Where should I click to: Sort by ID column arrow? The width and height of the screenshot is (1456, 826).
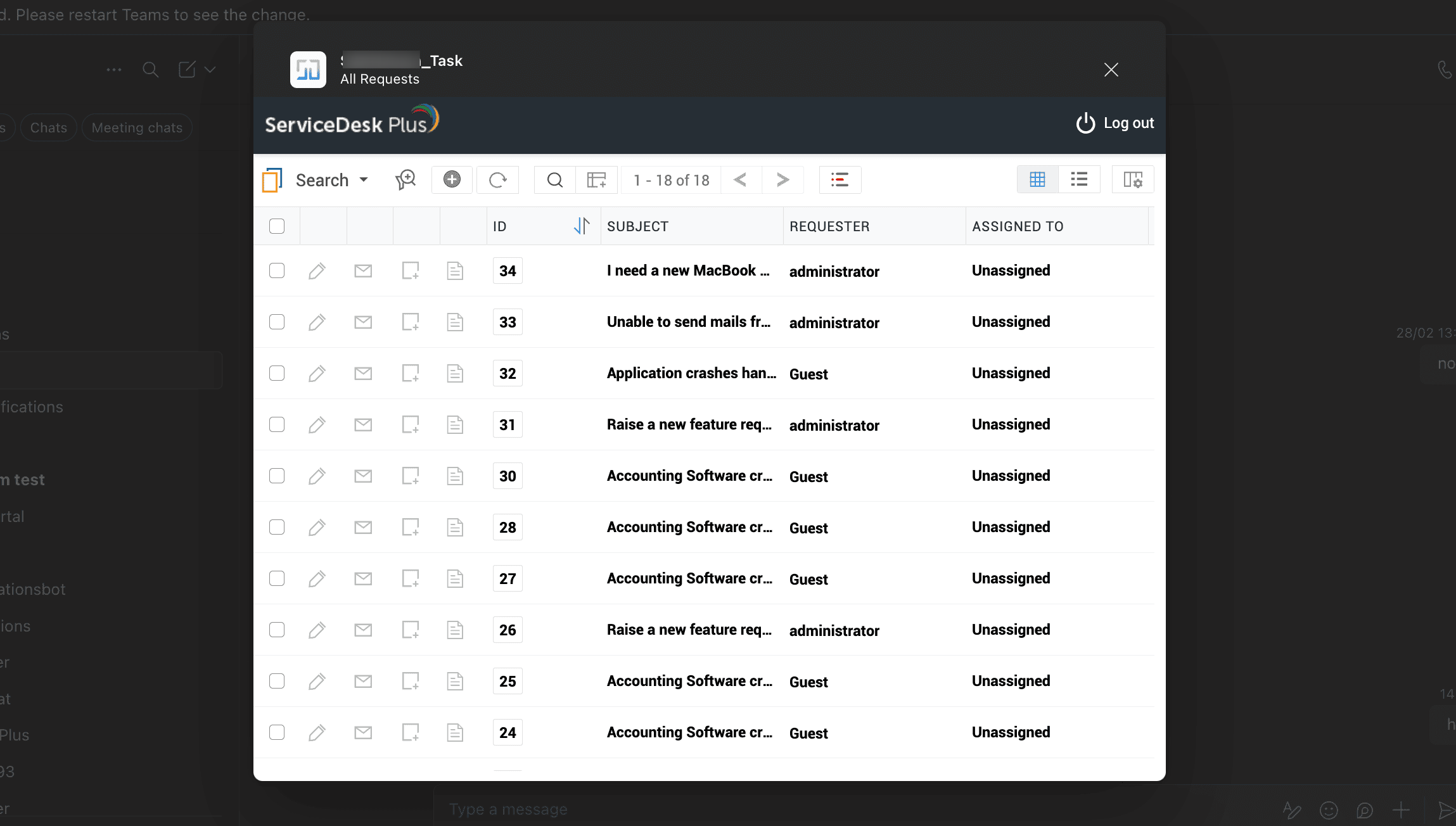tap(581, 226)
